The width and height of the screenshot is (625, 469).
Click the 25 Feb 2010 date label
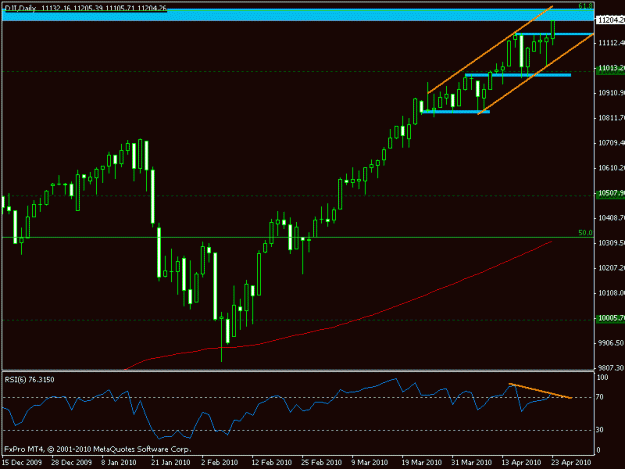coord(322,463)
